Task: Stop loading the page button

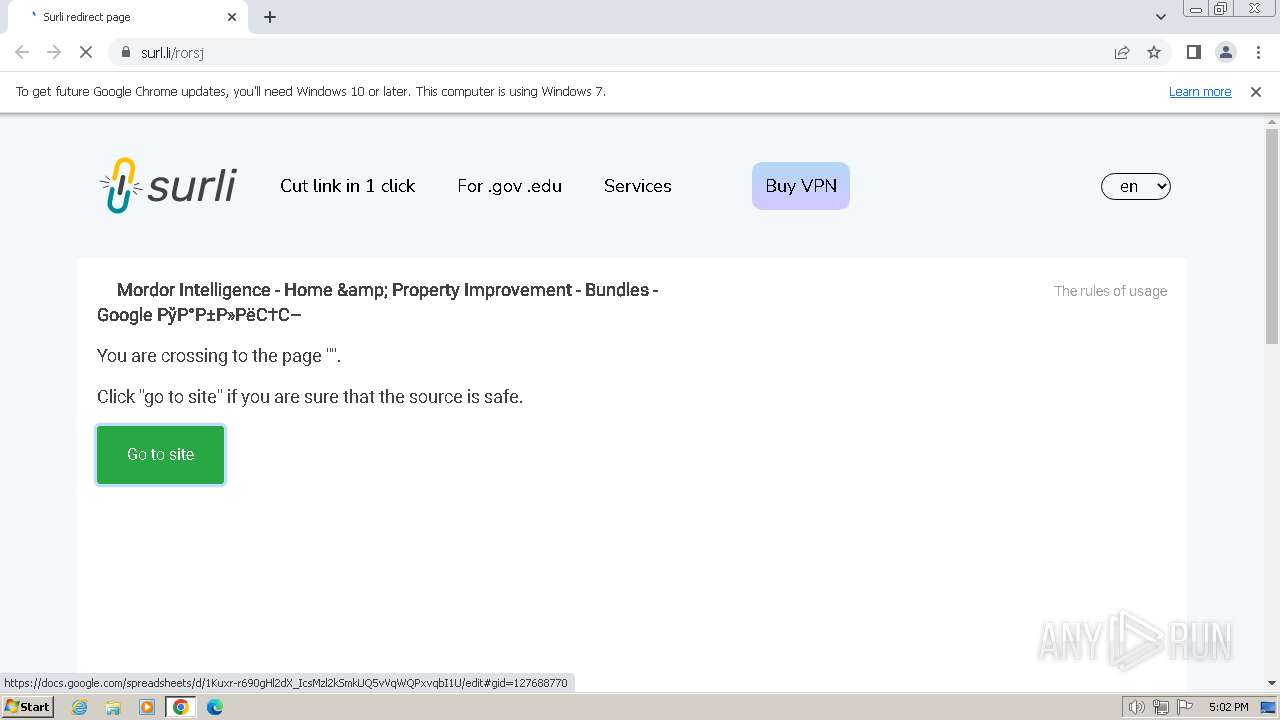Action: (x=86, y=53)
